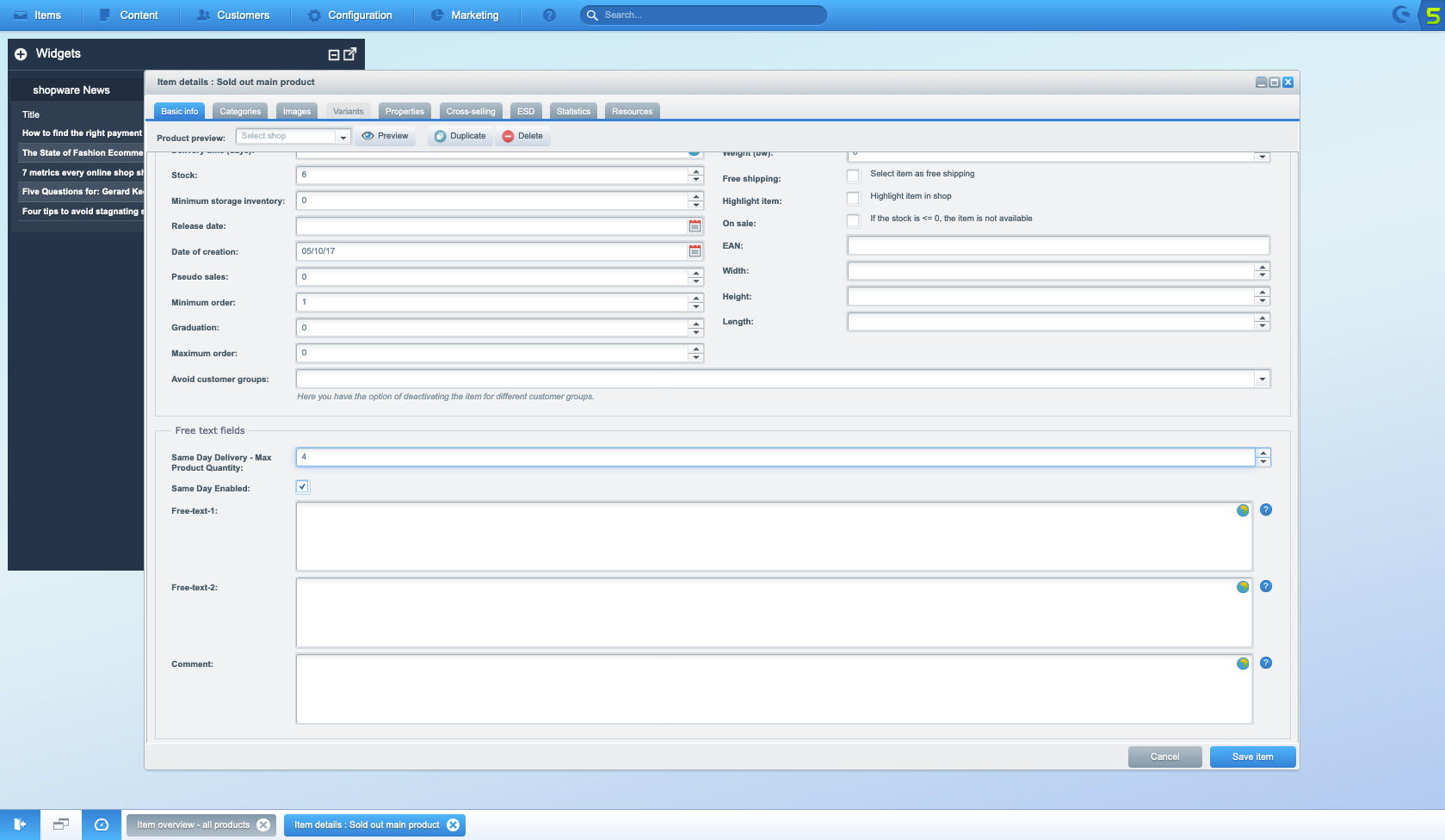Image resolution: width=1445 pixels, height=840 pixels.
Task: Enable Highlight item in shop checkbox
Action: tap(853, 198)
